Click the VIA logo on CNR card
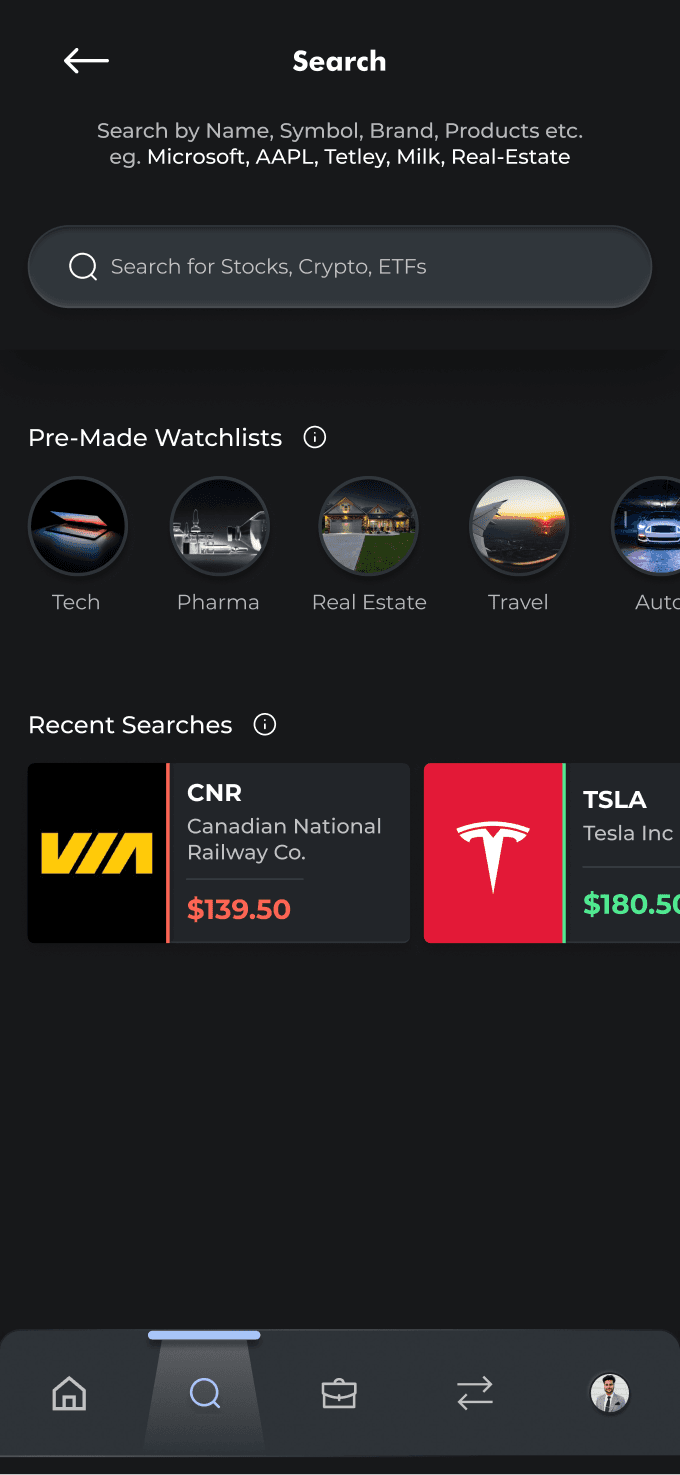This screenshot has width=680, height=1475. [x=97, y=853]
